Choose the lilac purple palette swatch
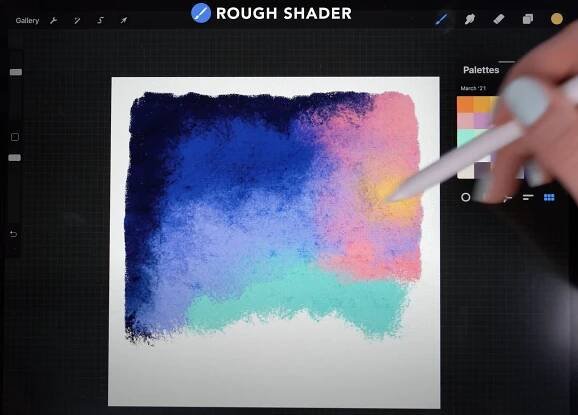Screen dimensions: 578x415 (481, 121)
